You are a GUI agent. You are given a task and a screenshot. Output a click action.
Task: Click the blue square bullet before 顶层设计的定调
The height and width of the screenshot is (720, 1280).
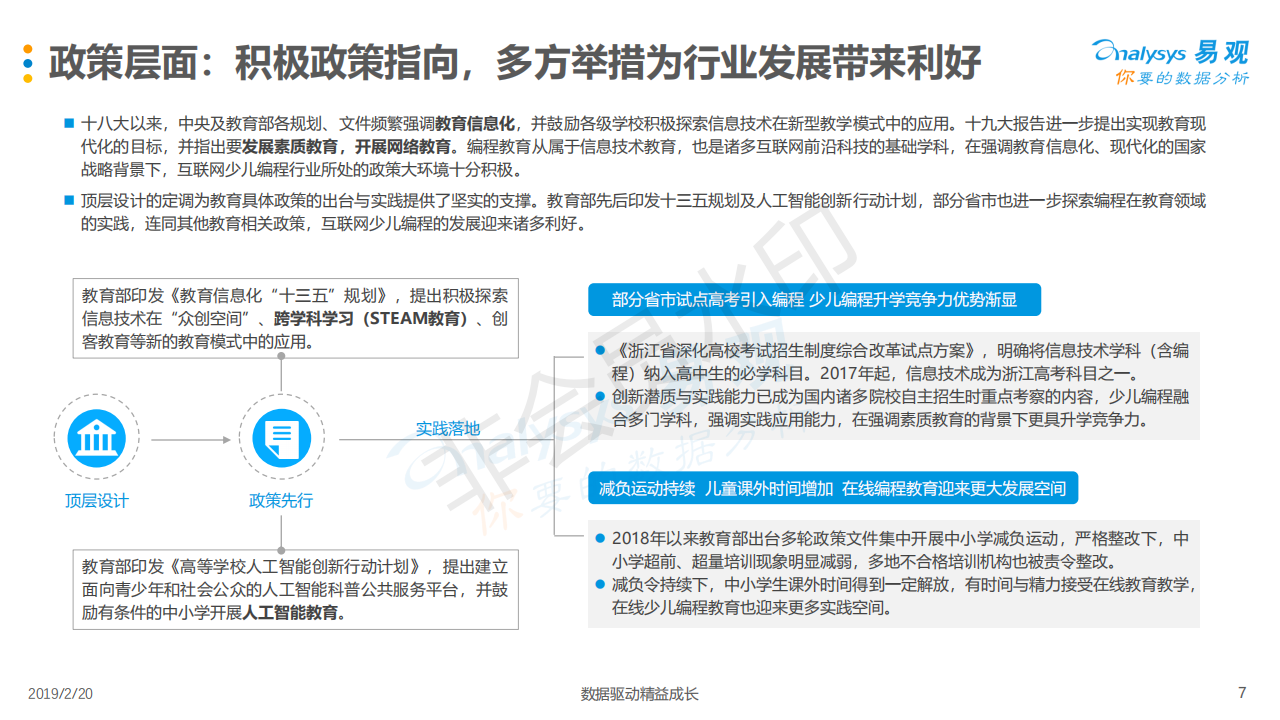pyautogui.click(x=69, y=200)
